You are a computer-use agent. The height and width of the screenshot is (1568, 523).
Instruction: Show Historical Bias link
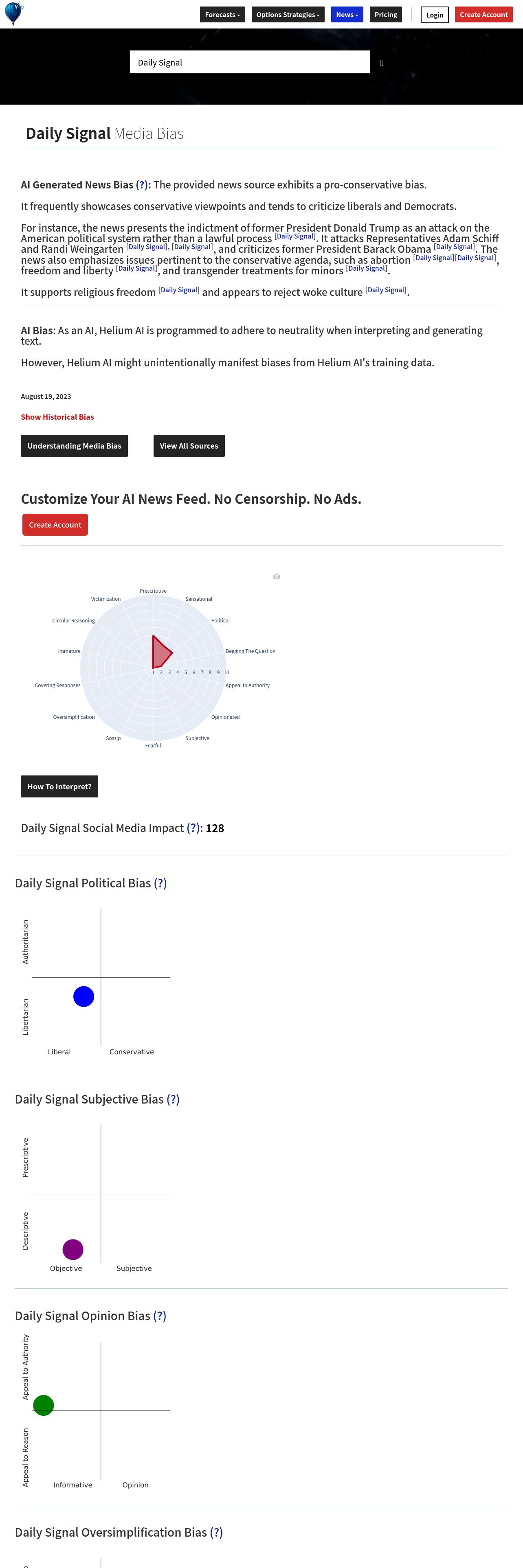tap(57, 417)
